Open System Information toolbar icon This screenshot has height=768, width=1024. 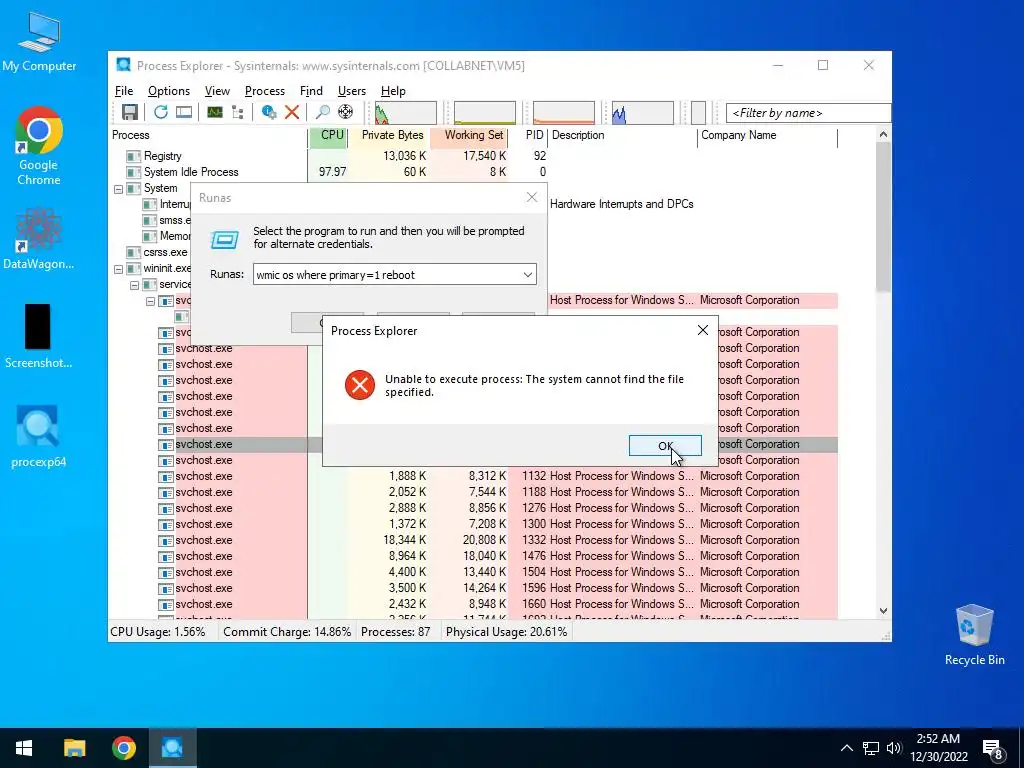pos(214,112)
